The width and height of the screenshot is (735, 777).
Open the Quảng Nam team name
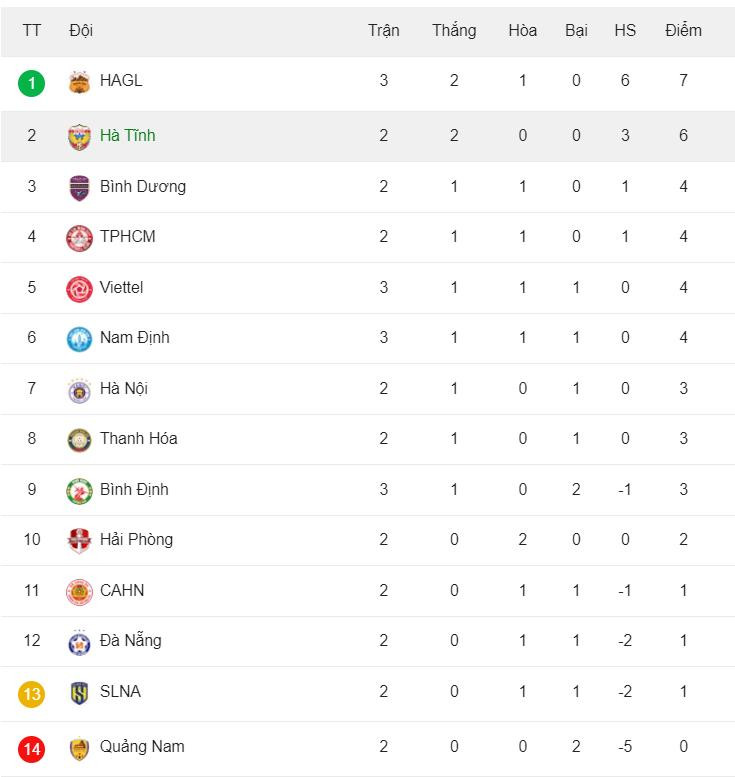tap(142, 746)
